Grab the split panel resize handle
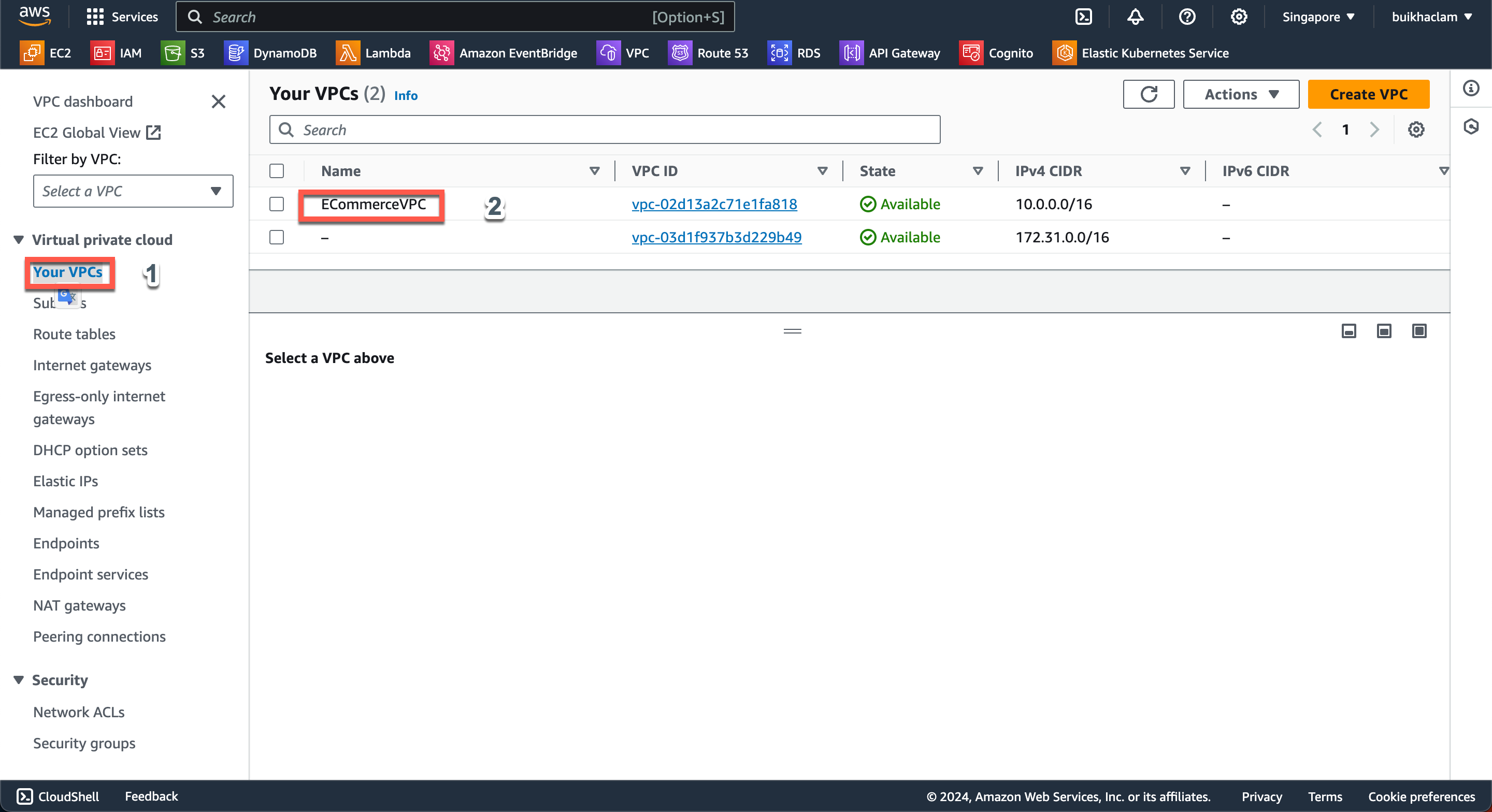1492x812 pixels. [792, 331]
